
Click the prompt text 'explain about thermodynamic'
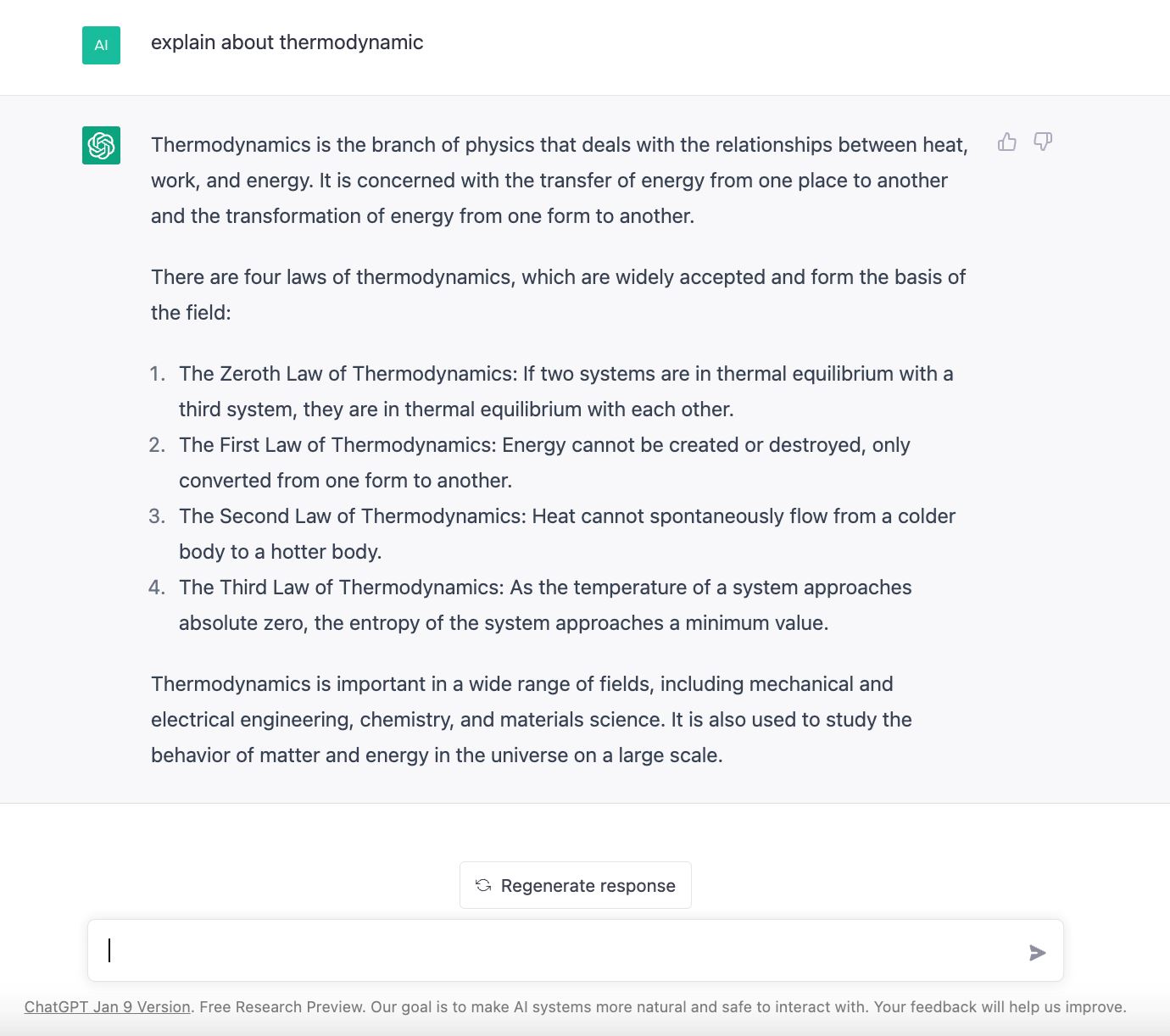(287, 42)
